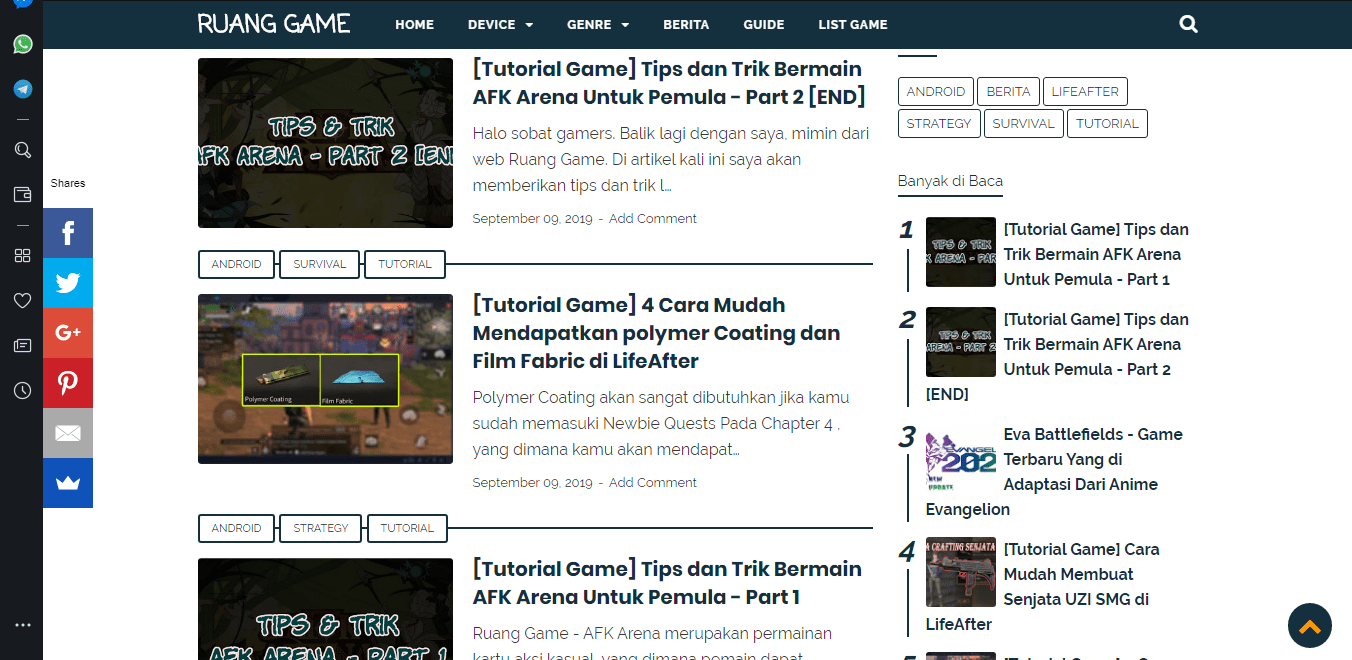
Task: Expand the DEVICE dropdown menu
Action: click(x=500, y=24)
